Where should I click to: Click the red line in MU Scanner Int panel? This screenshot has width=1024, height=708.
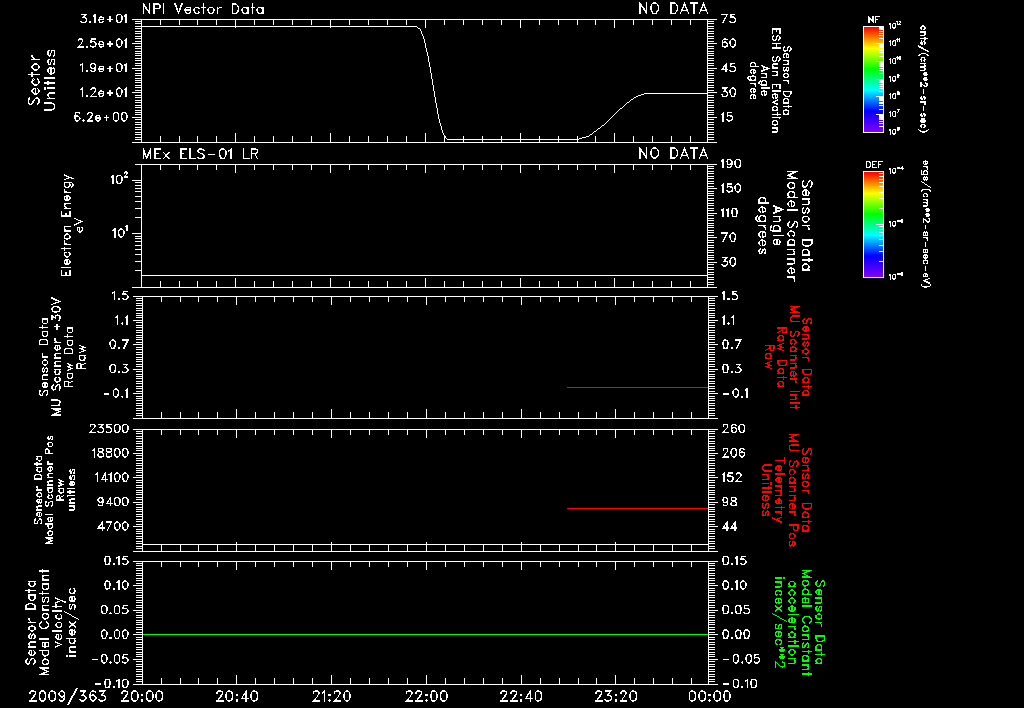[x=637, y=387]
